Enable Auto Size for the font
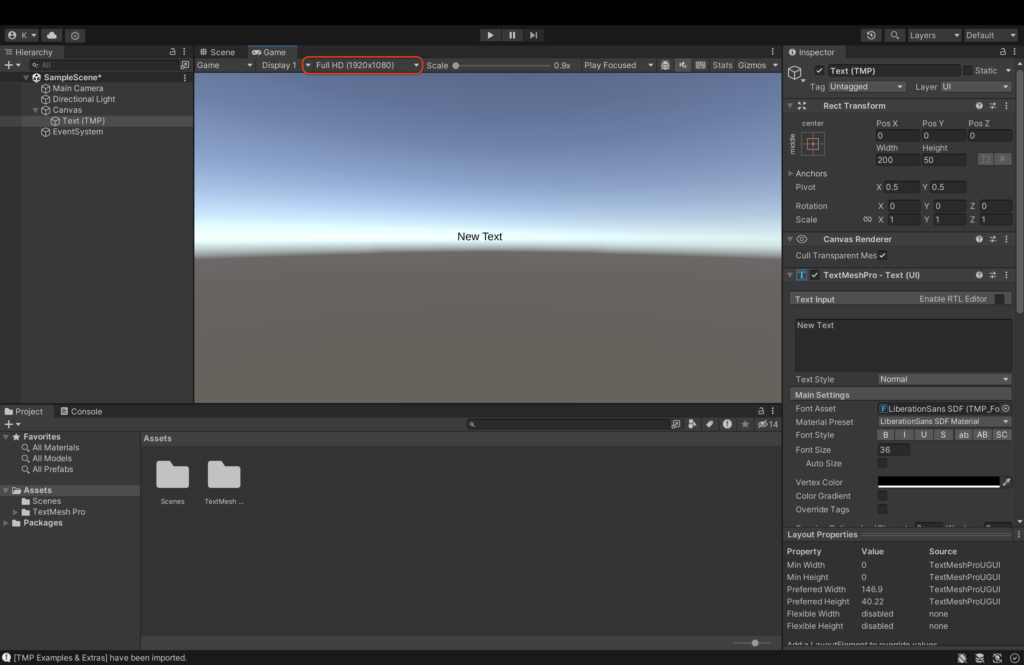Screen dimensions: 1024x665 tap(881, 463)
